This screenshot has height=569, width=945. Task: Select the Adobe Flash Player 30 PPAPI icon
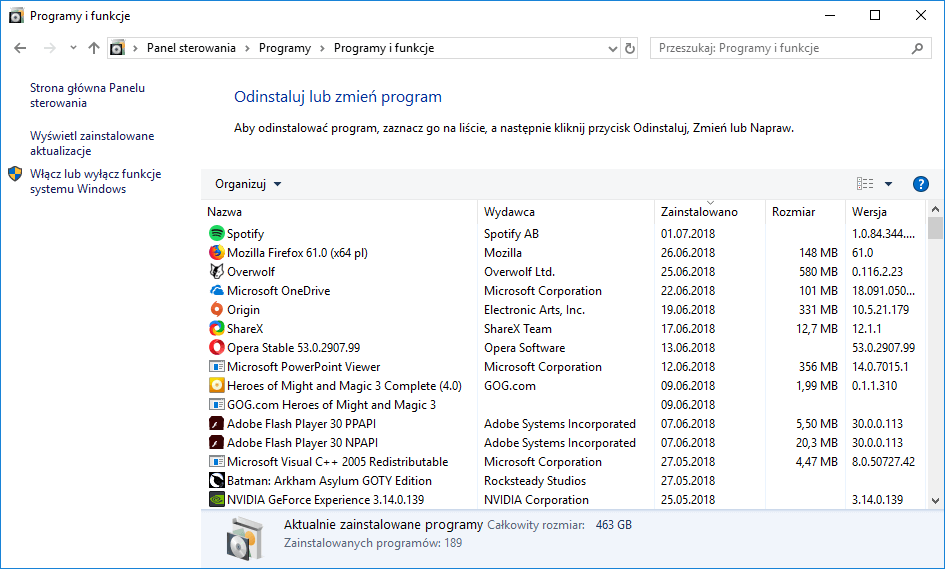[216, 423]
